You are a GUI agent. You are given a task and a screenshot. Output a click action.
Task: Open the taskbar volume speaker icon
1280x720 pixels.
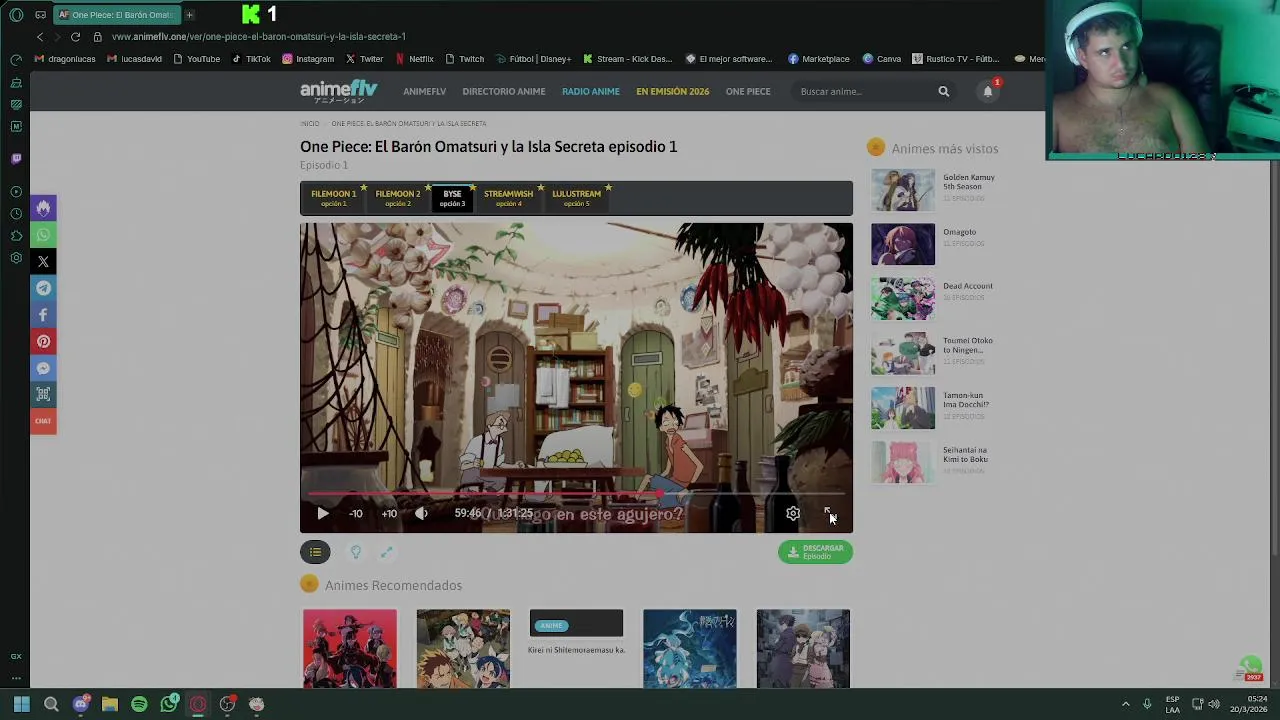[x=1214, y=704]
